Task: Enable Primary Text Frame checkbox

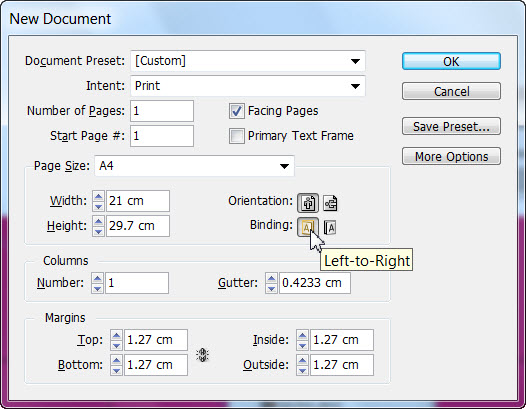Action: (x=236, y=136)
